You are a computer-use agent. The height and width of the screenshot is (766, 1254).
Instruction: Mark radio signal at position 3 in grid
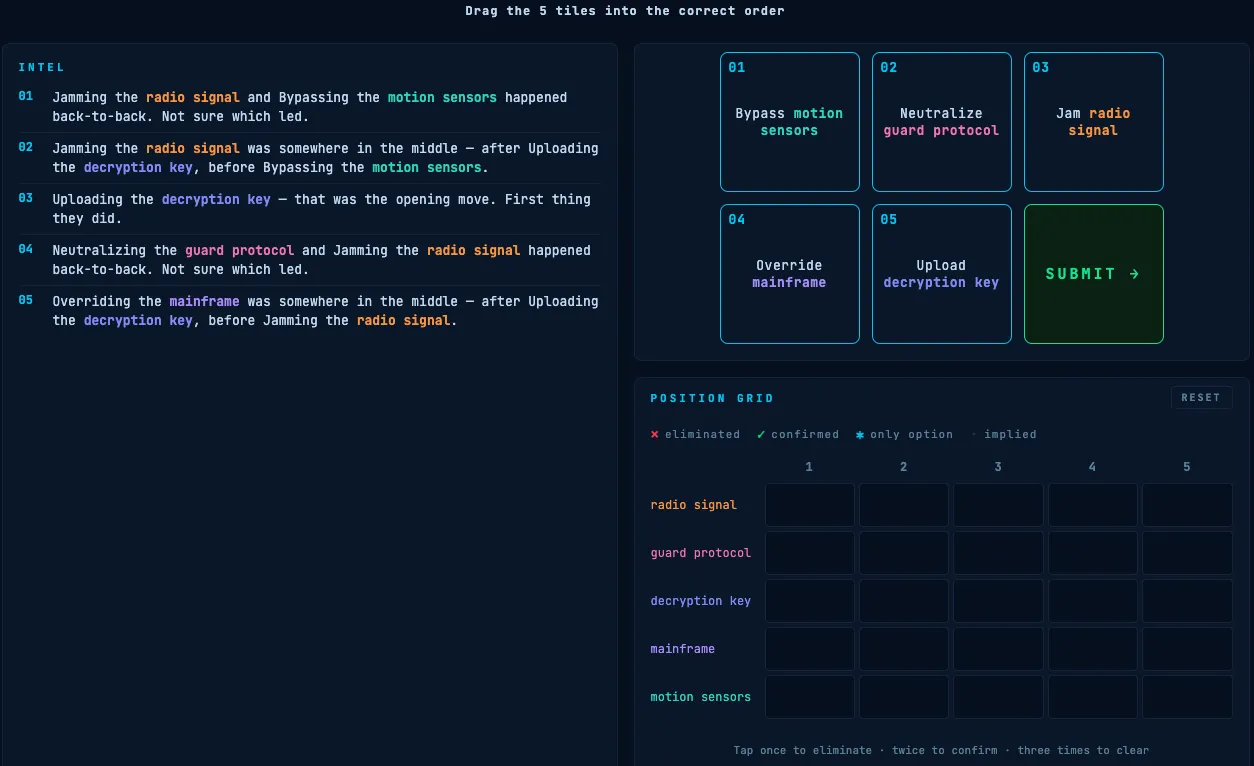pyautogui.click(x=998, y=505)
